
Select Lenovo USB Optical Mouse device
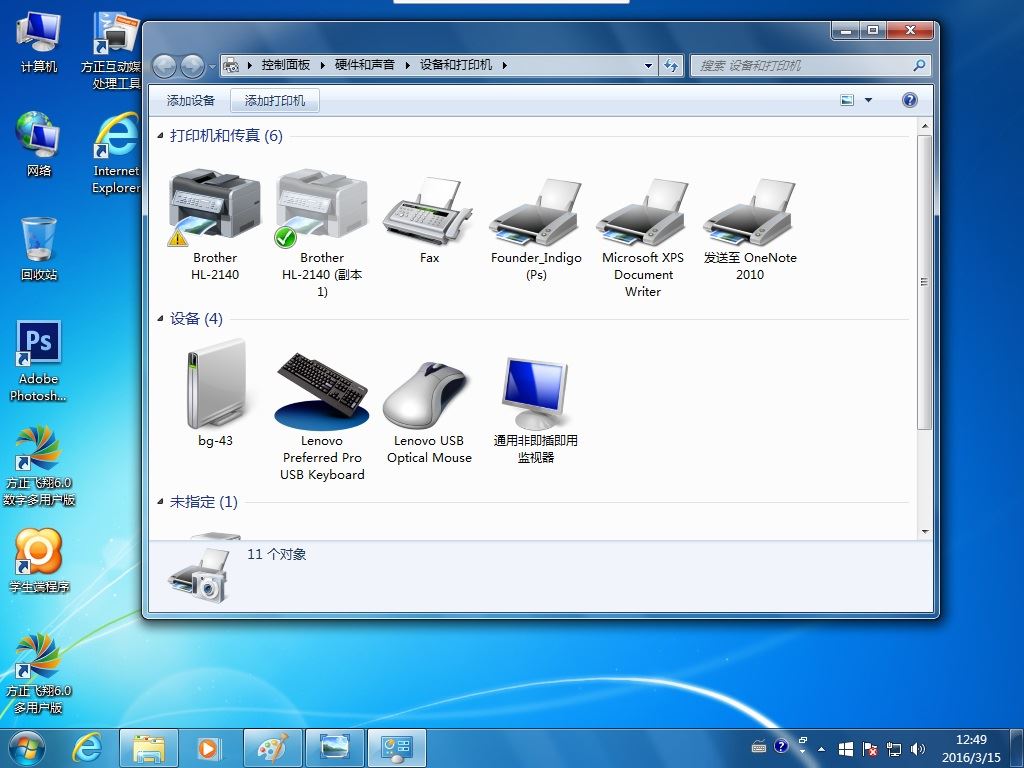click(429, 412)
